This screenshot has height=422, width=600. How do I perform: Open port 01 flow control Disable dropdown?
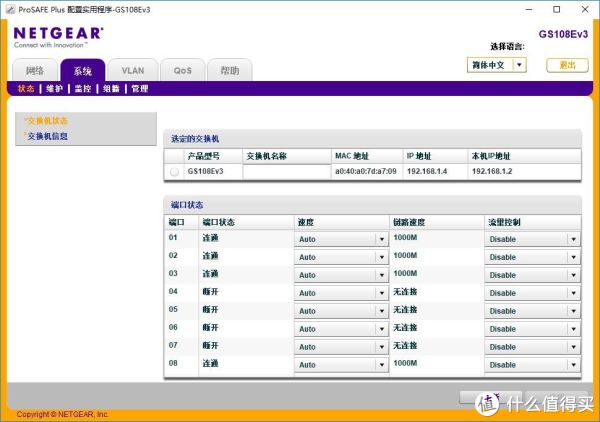click(532, 239)
